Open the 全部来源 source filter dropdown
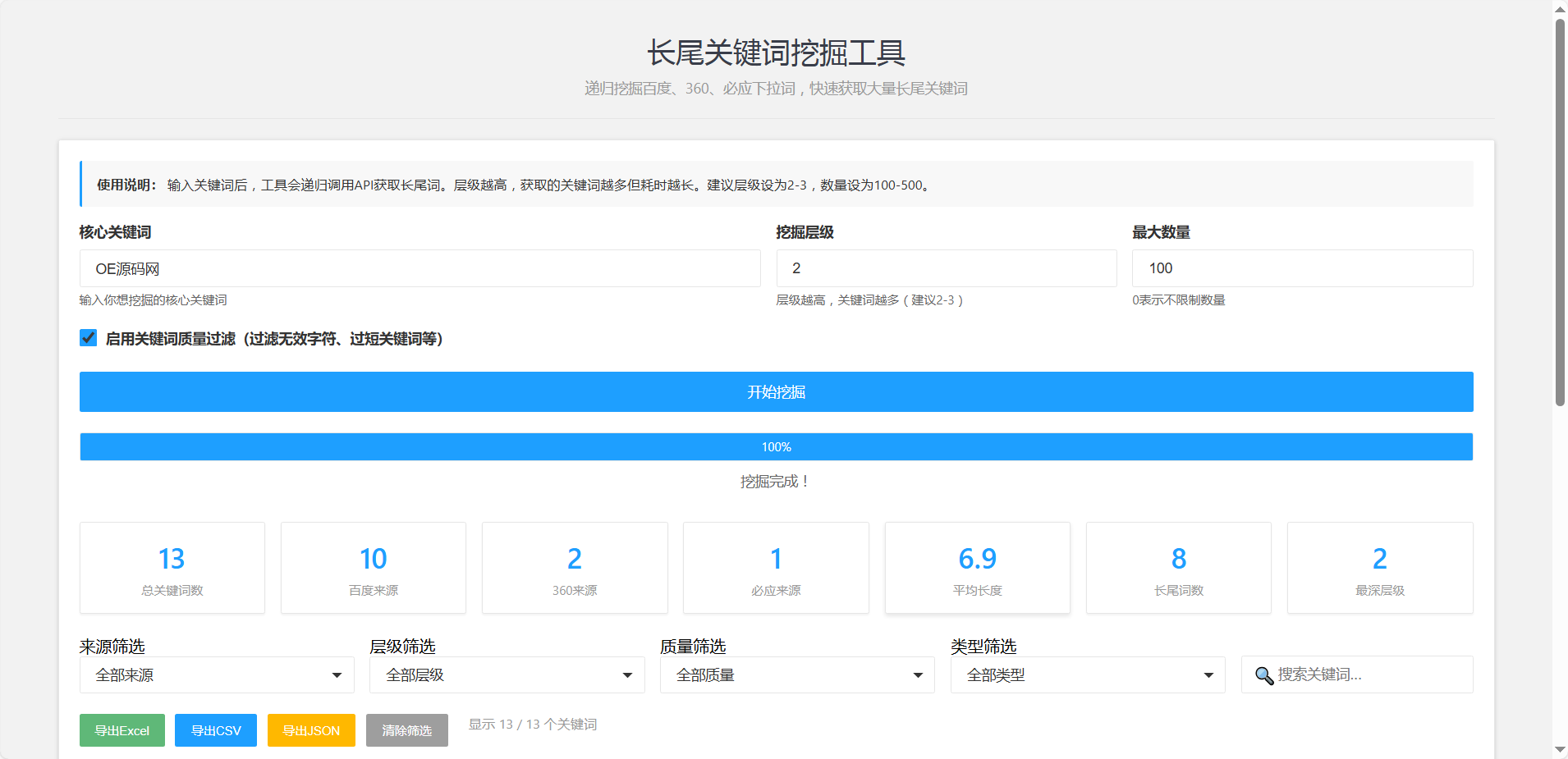 point(217,675)
